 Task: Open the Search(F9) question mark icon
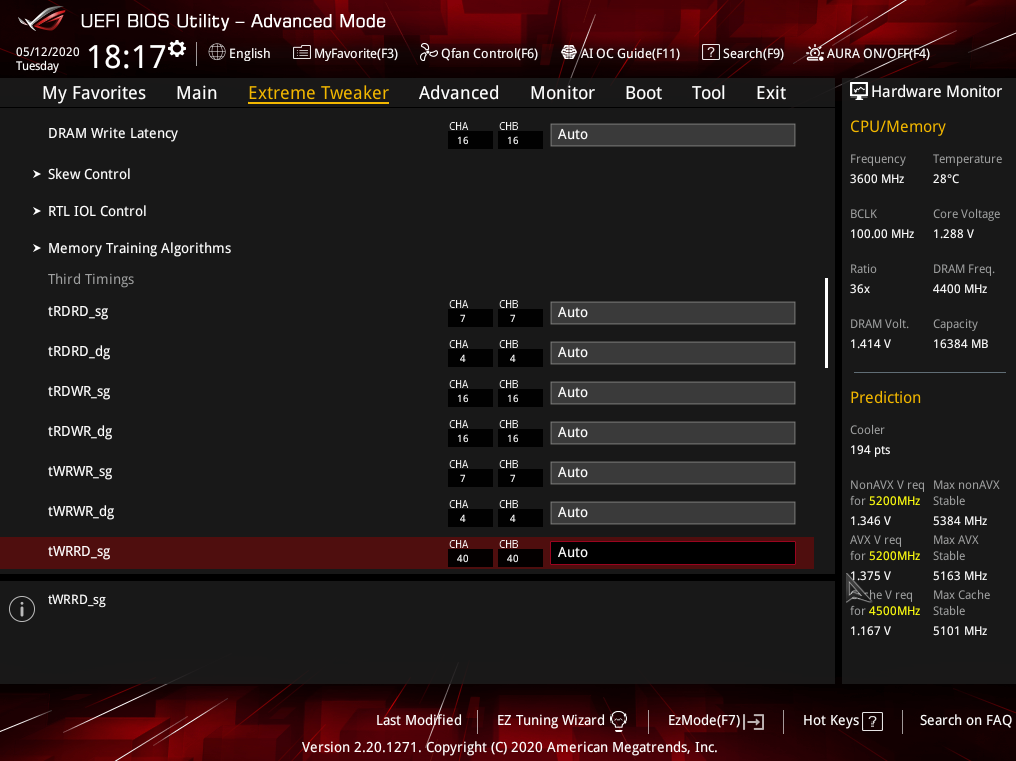710,53
